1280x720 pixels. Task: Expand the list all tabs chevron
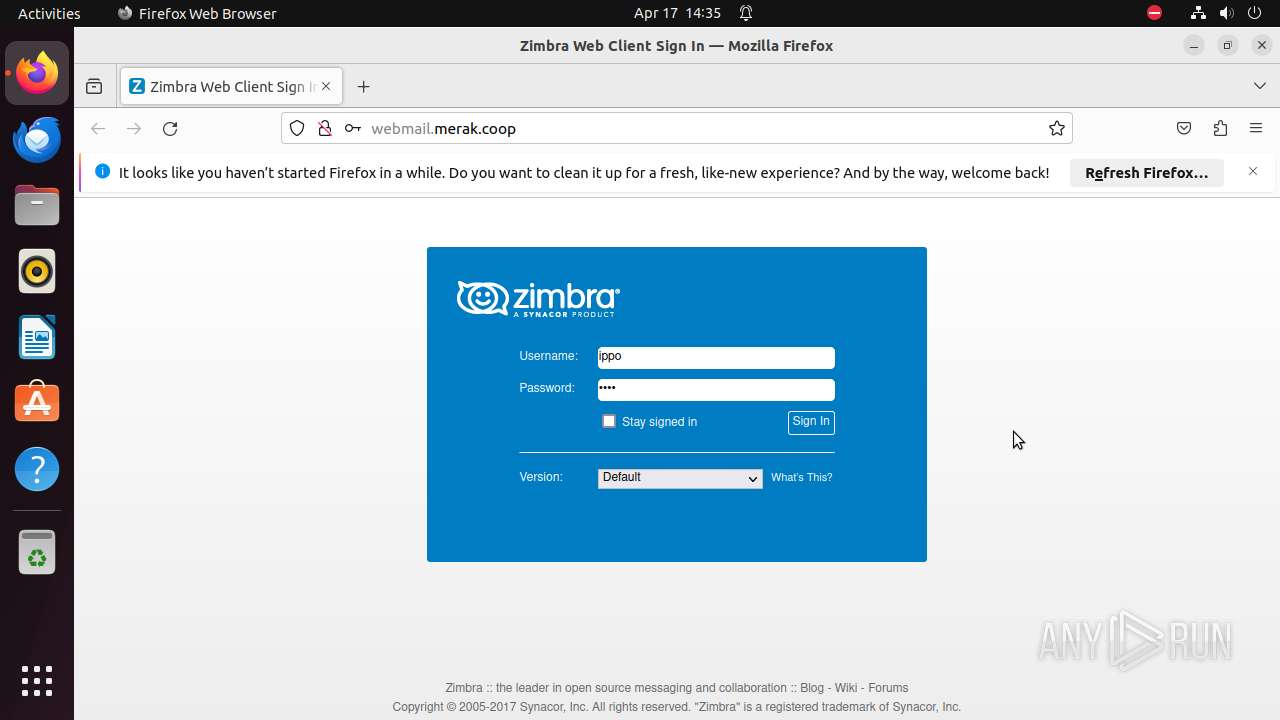point(1260,87)
